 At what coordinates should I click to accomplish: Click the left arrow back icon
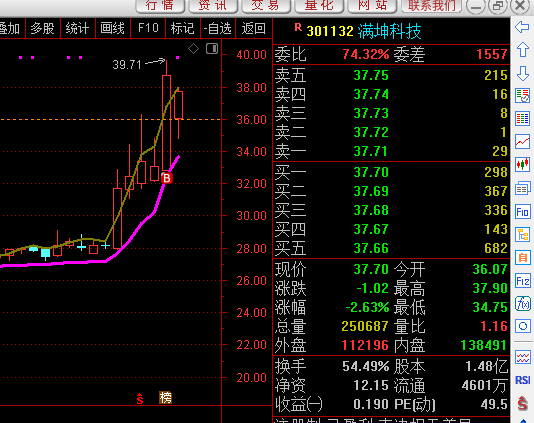(x=522, y=27)
